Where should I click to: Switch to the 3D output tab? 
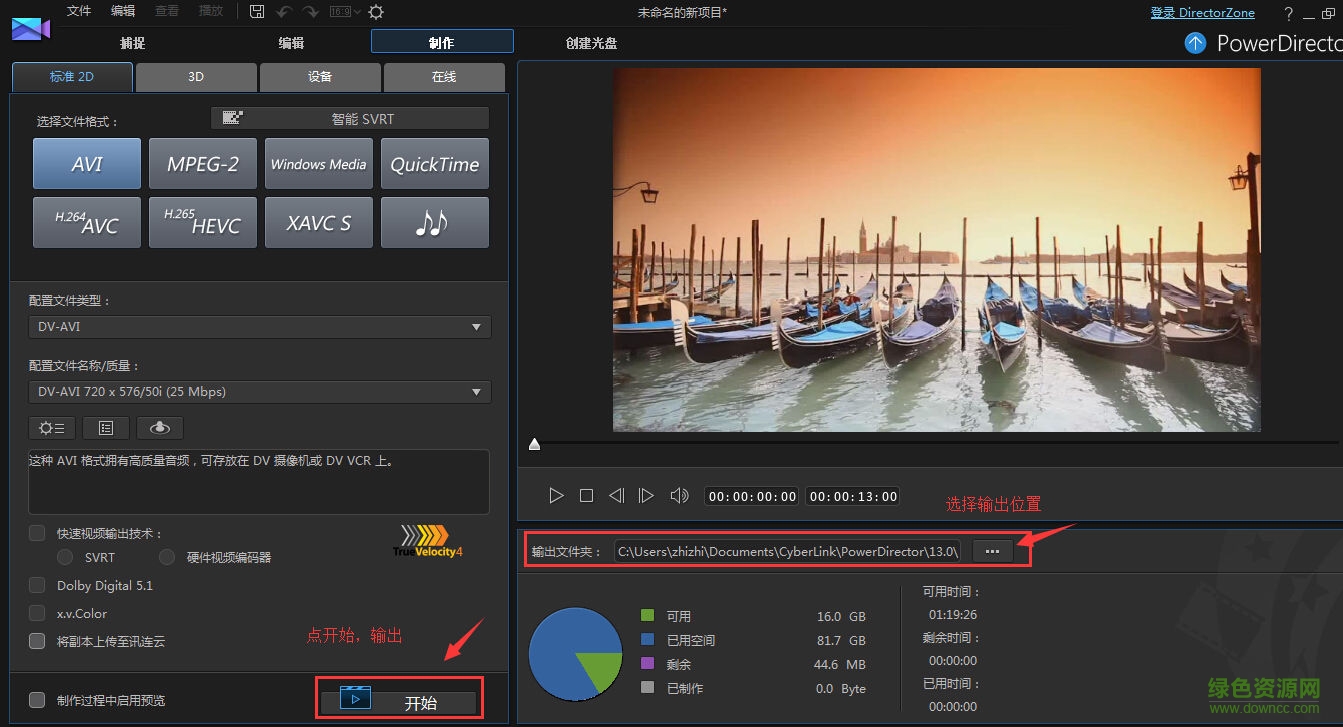[196, 76]
